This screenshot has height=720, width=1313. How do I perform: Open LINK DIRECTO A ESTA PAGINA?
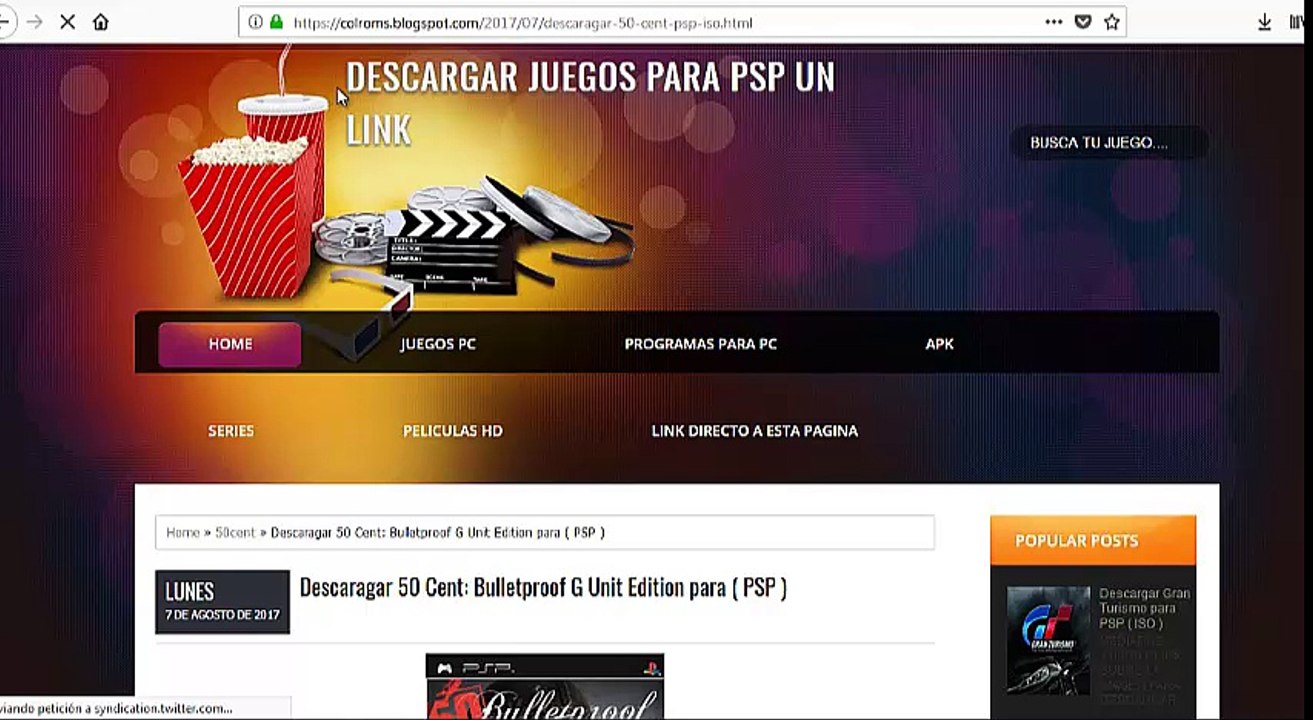coord(755,431)
